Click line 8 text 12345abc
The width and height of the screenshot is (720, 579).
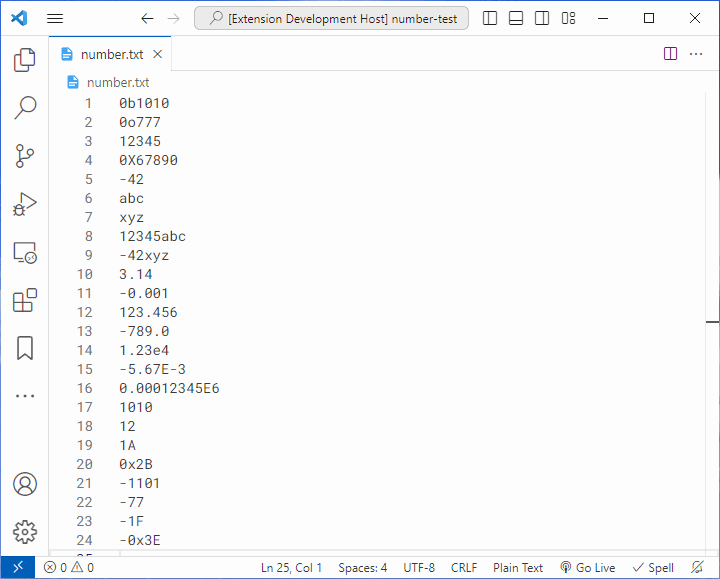click(152, 236)
